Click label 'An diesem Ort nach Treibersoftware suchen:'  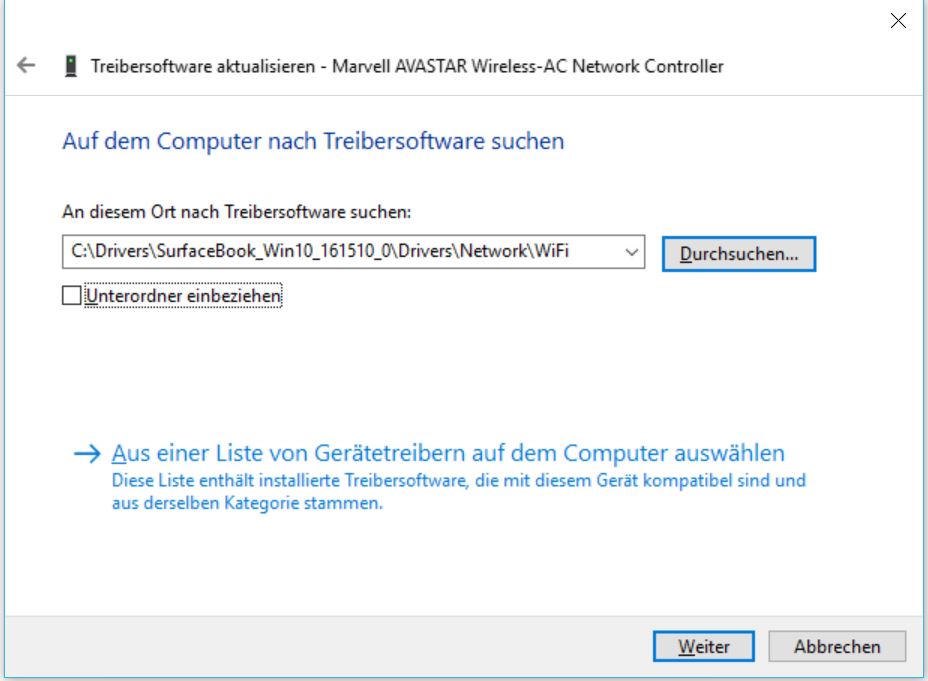click(237, 212)
